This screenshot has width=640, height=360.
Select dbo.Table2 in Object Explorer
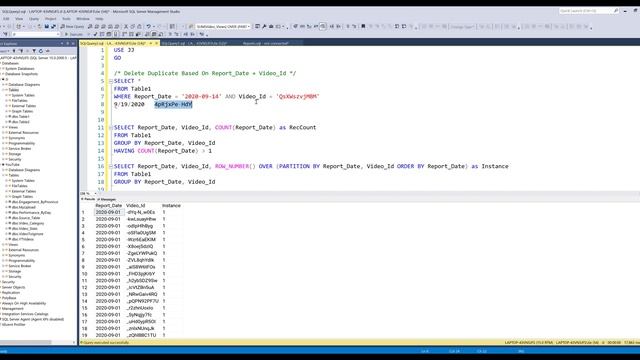tap(20, 122)
